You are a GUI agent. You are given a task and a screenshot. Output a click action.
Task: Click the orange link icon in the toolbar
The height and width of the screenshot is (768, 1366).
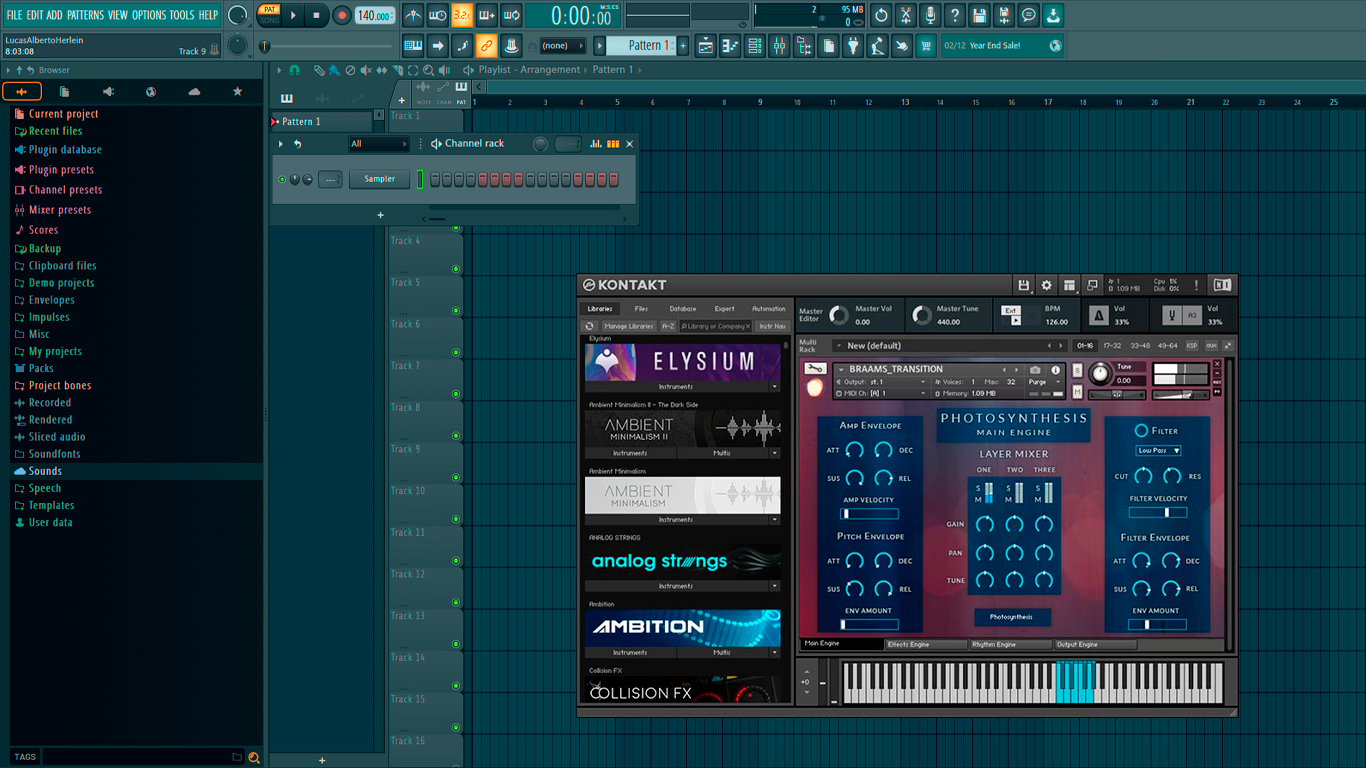tap(486, 46)
